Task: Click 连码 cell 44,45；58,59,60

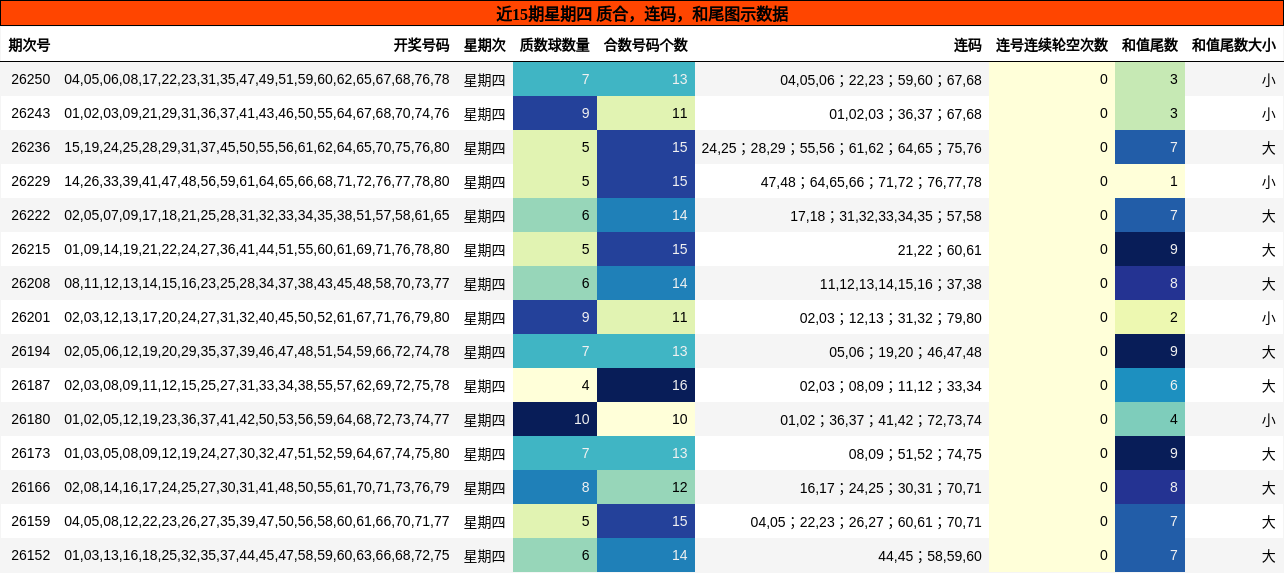Action: 930,555
